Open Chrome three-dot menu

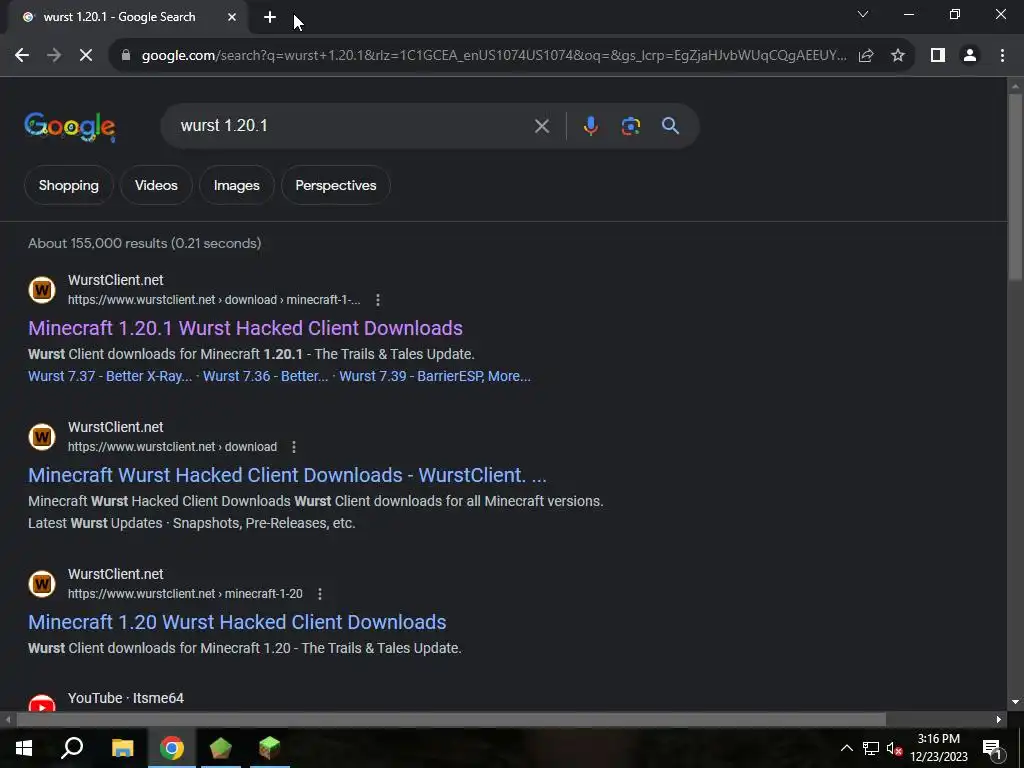point(1002,56)
